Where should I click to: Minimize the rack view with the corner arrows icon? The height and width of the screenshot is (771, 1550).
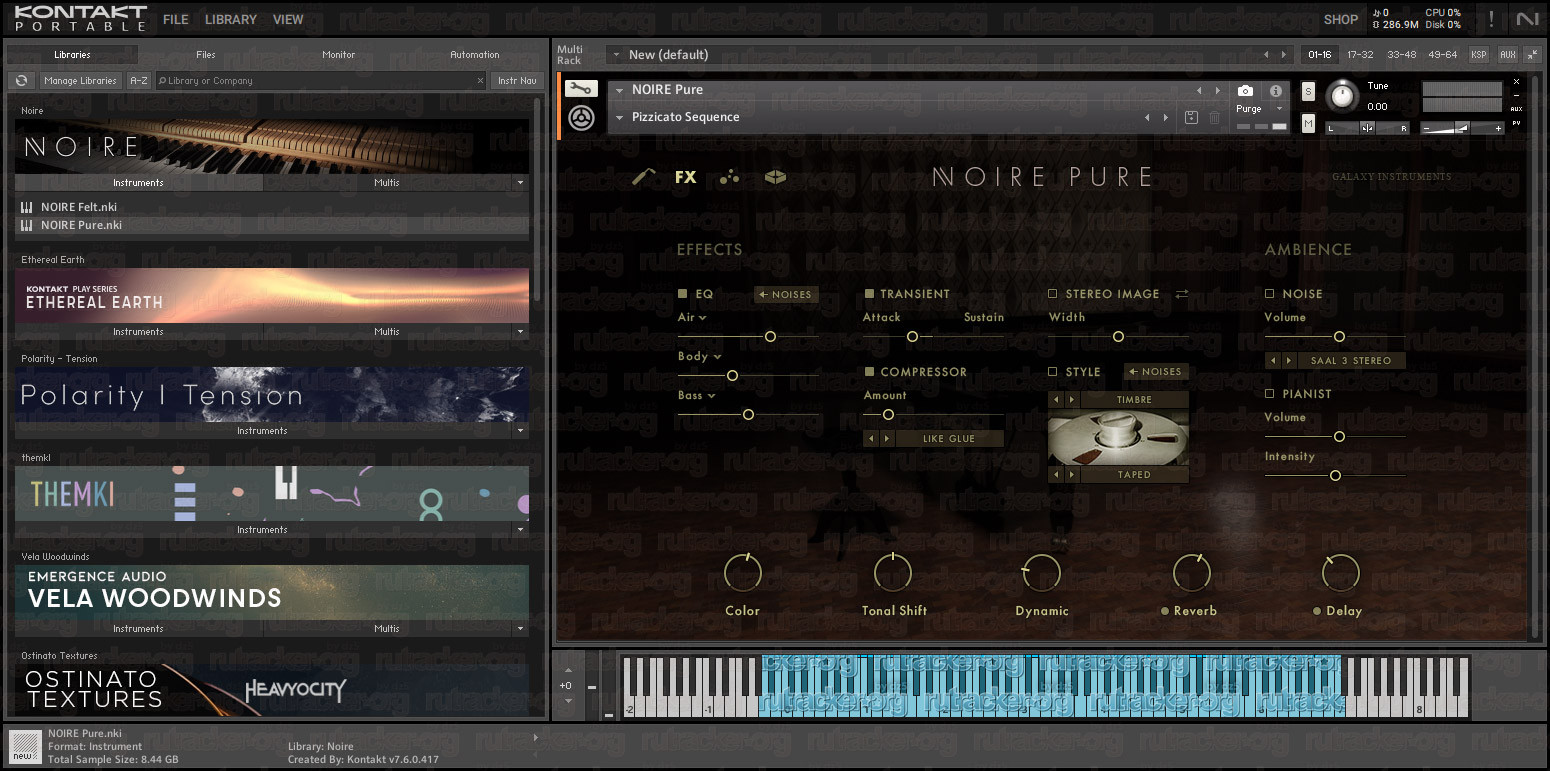(1533, 55)
